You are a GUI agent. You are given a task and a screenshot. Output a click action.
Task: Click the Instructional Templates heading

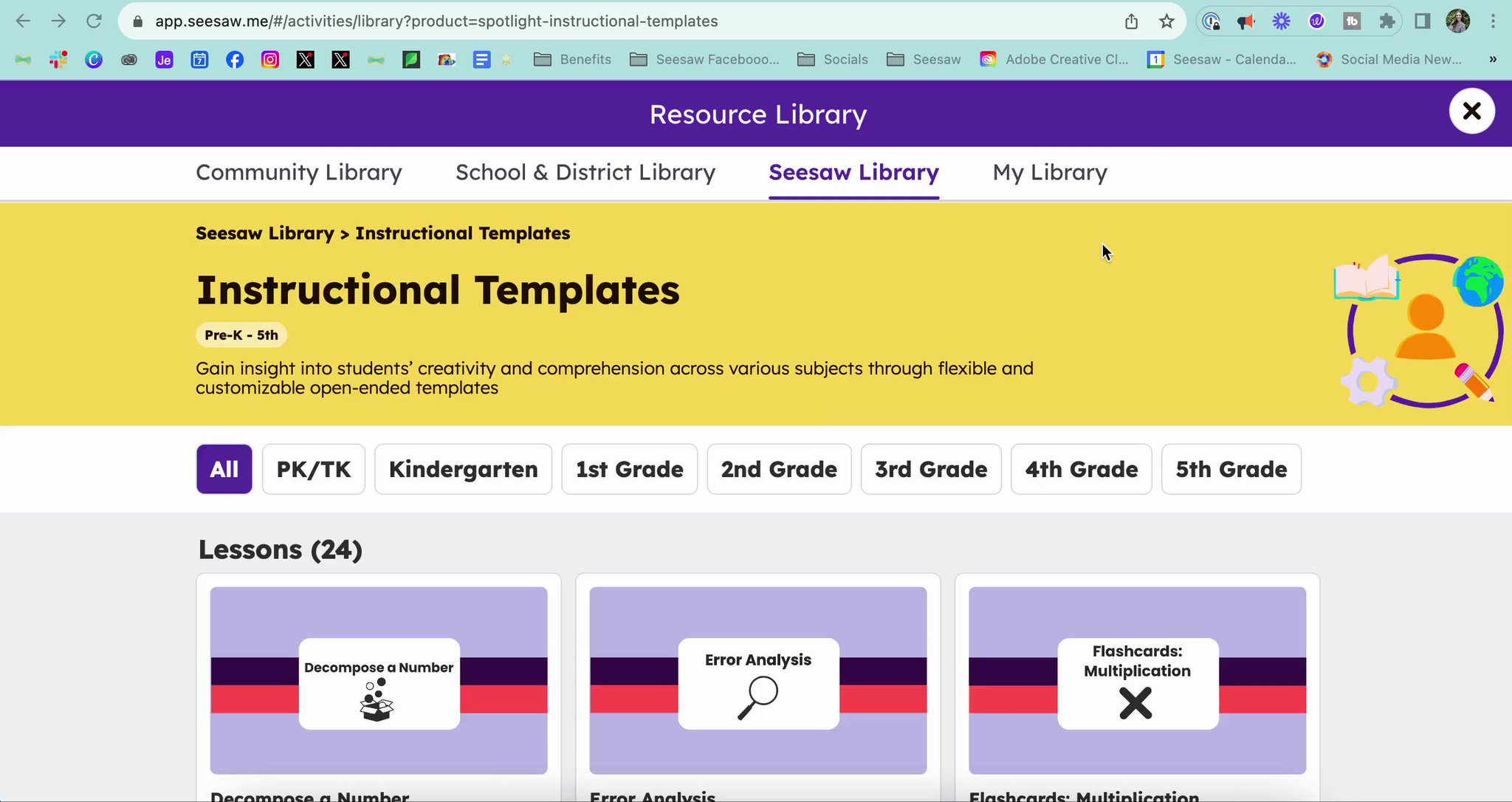438,289
